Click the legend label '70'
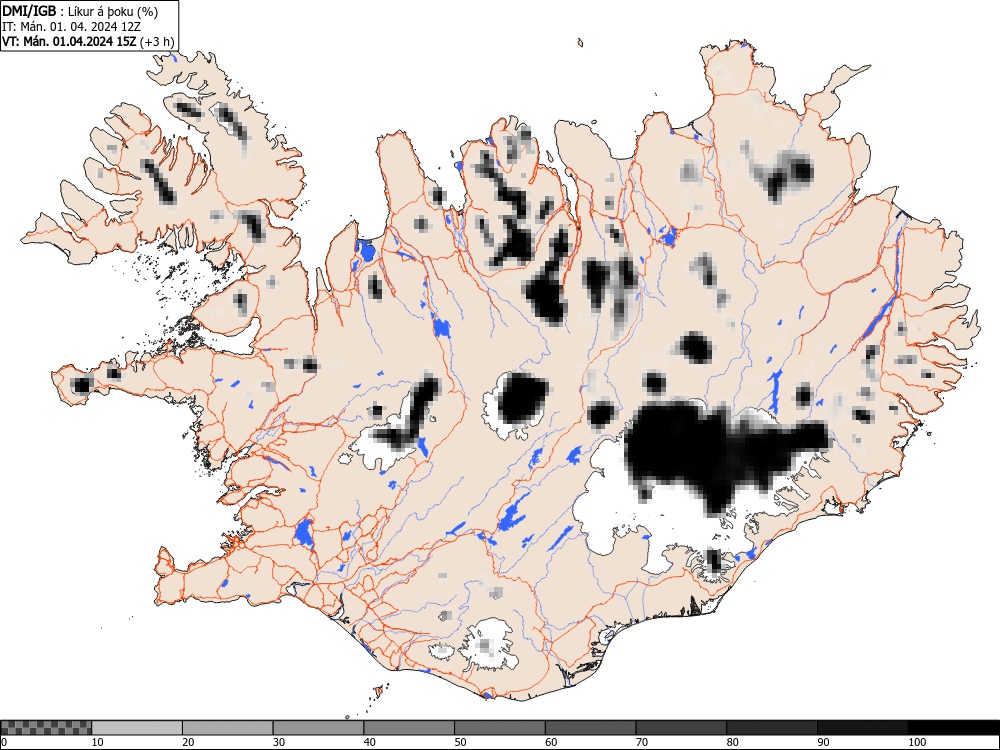The height and width of the screenshot is (750, 1000). click(x=642, y=742)
